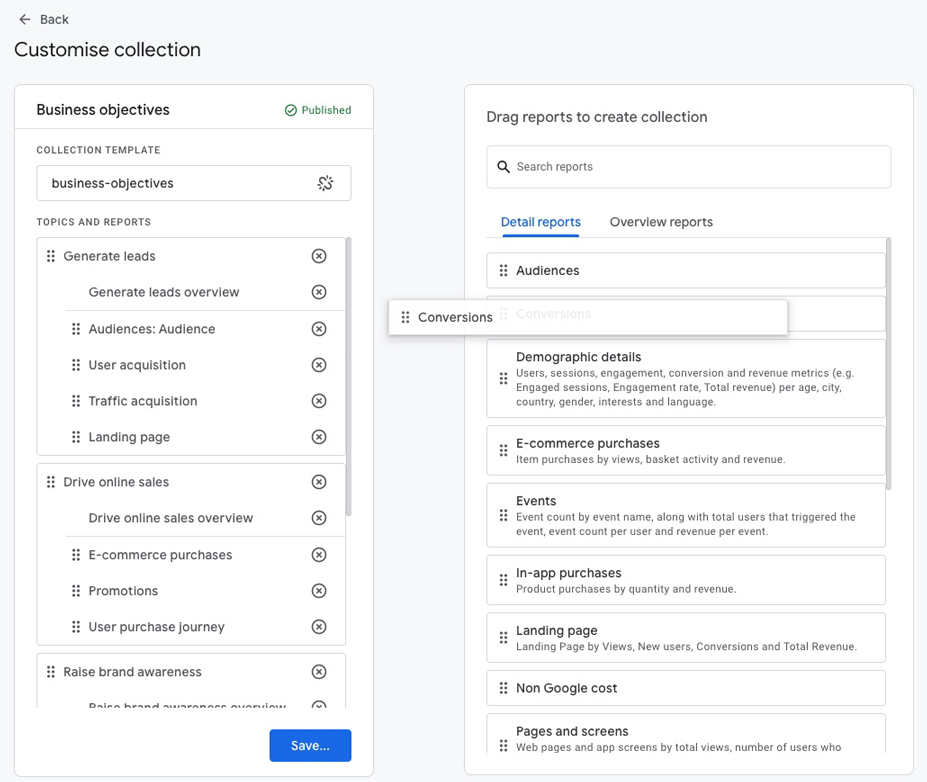Viewport: 927px width, 782px height.
Task: Remove E-commerce purchases from Drive online sales
Action: click(x=319, y=554)
